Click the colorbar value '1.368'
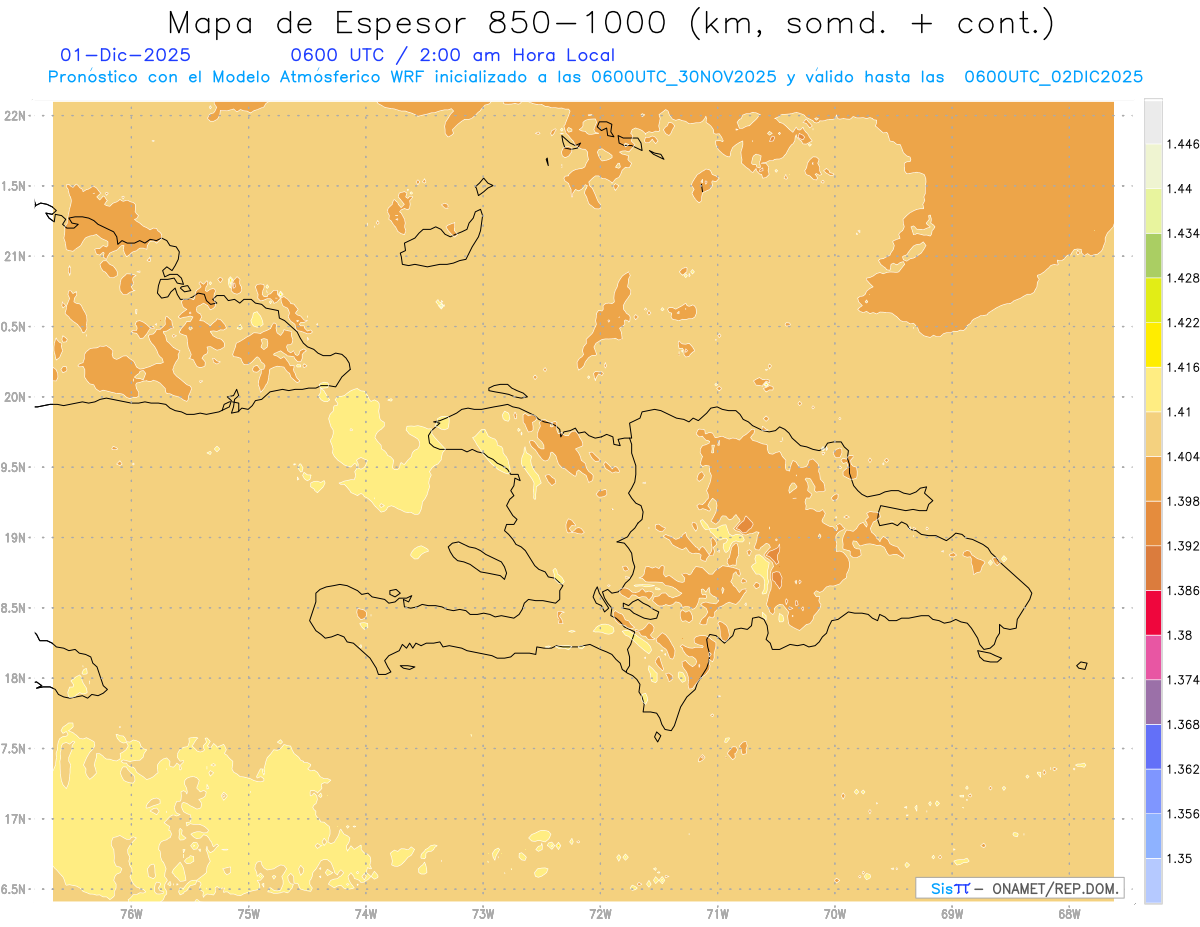Image resolution: width=1200 pixels, height=927 pixels. coord(1183,724)
